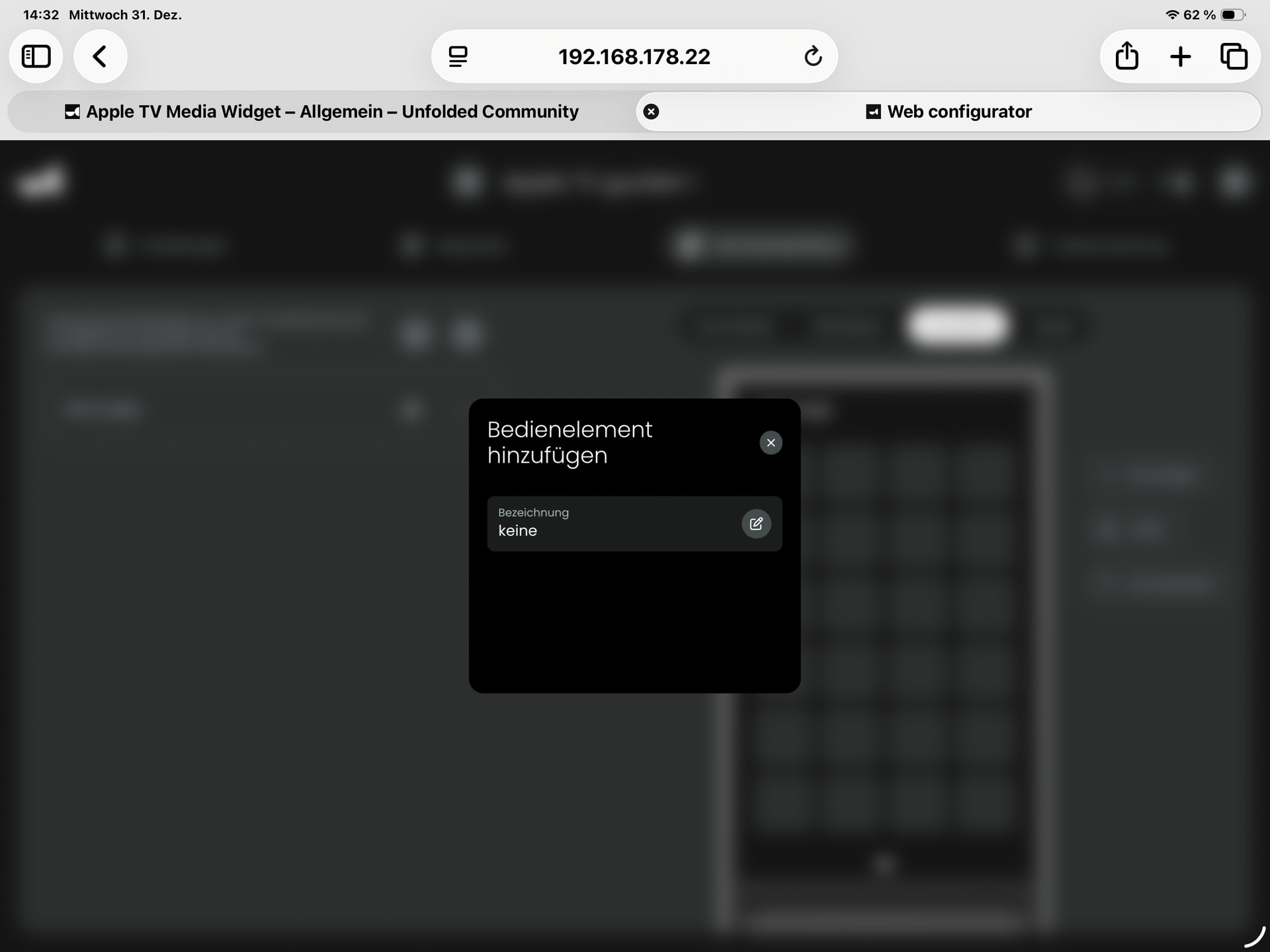Screen dimensions: 1270x952
Task: Tap the Wi-Fi status icon
Action: (1172, 15)
